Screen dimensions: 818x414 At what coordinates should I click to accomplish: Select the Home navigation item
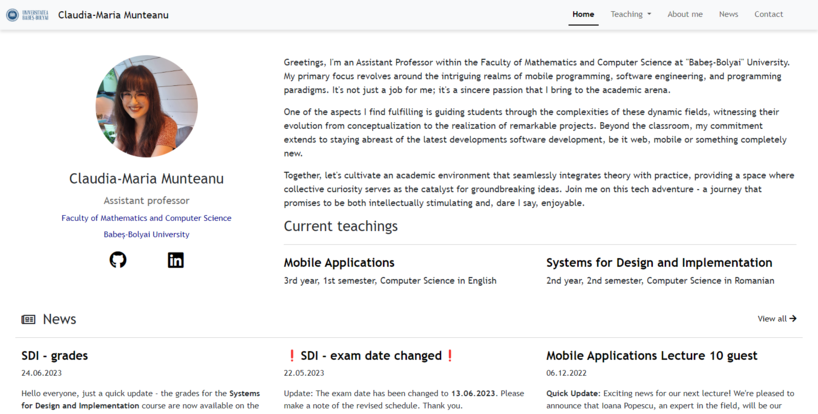pyautogui.click(x=583, y=15)
